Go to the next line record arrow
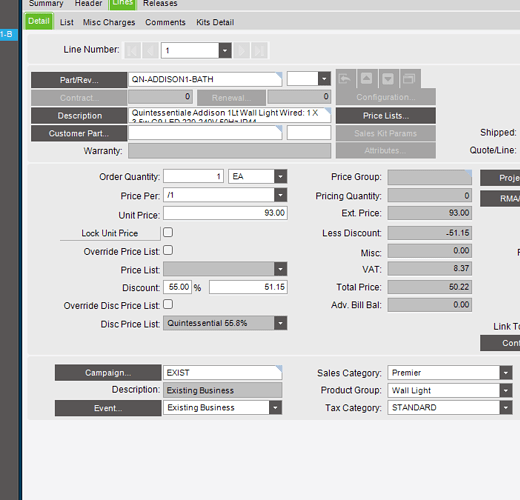This screenshot has width=520, height=500. pos(242,51)
